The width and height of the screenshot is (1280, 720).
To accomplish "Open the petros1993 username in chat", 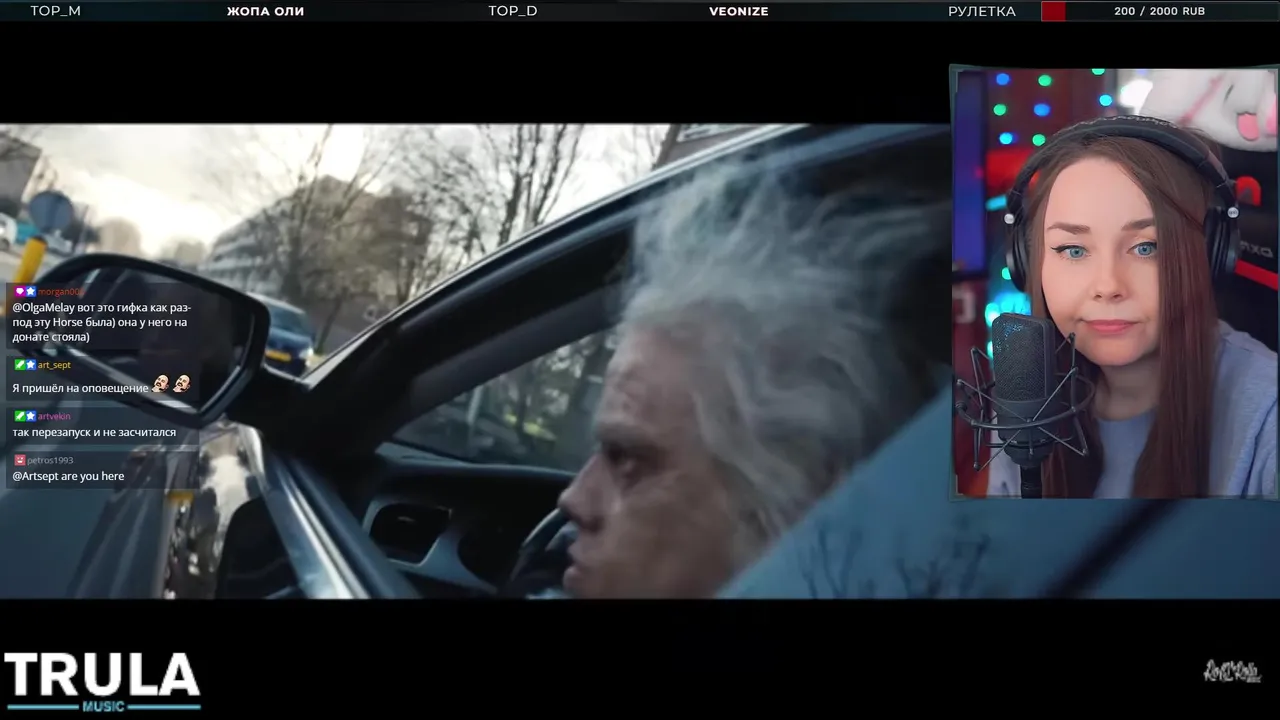I will click(x=50, y=460).
